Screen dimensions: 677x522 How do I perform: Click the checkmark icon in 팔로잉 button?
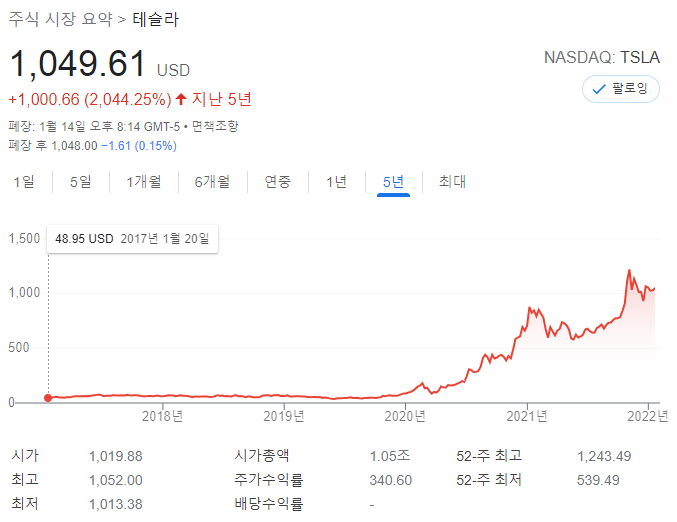pos(599,89)
